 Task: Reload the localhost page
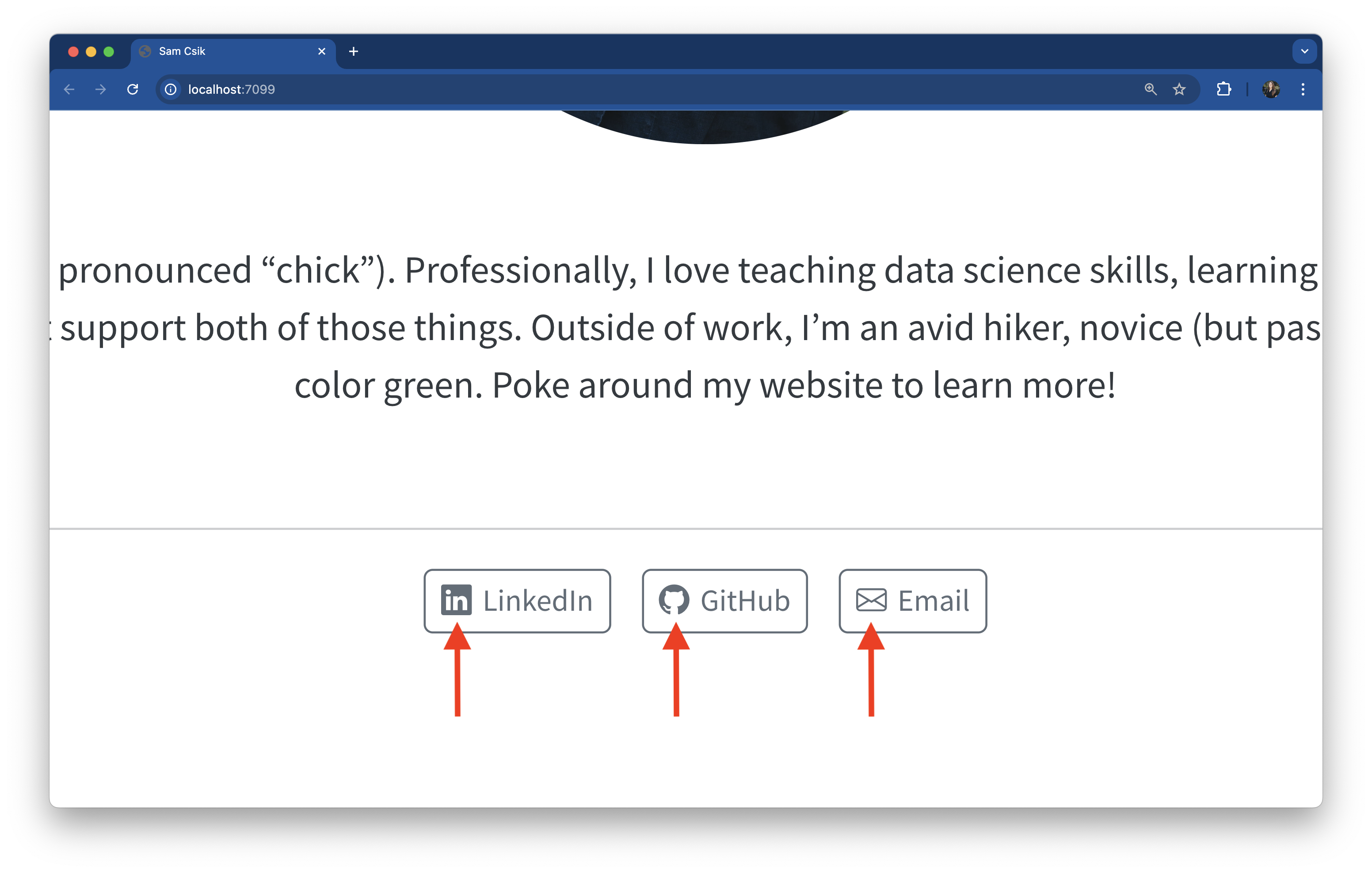pos(133,89)
